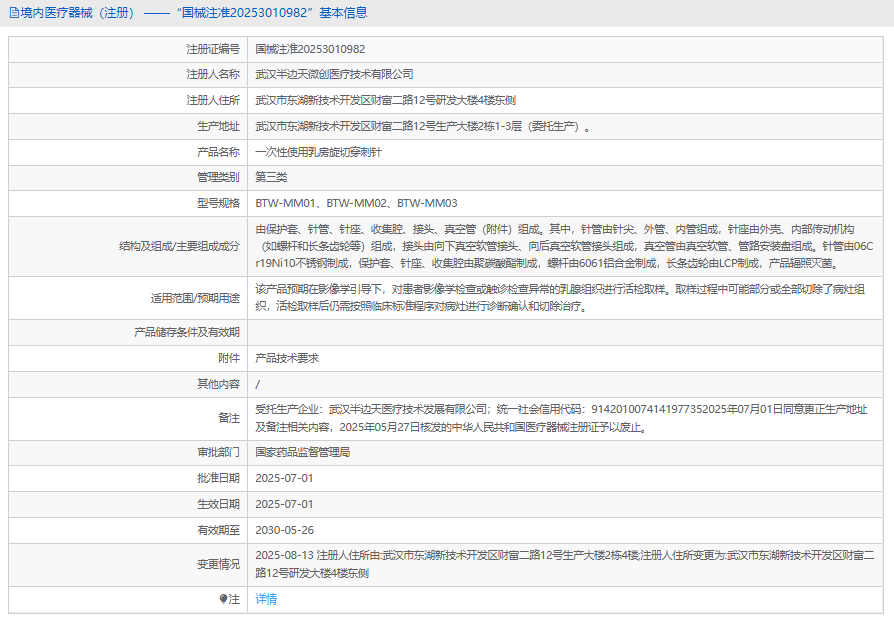Select the expiry date 2030-05-26

pos(284,530)
